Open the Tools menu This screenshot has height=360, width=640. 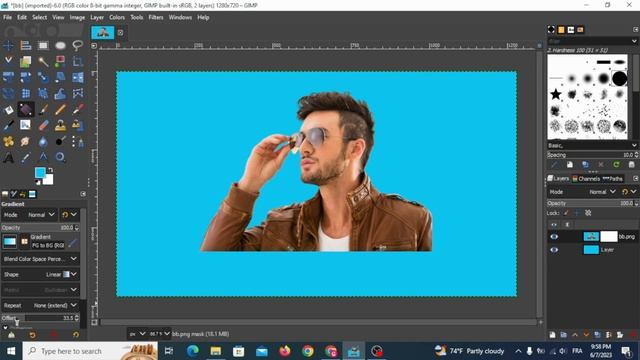click(137, 18)
